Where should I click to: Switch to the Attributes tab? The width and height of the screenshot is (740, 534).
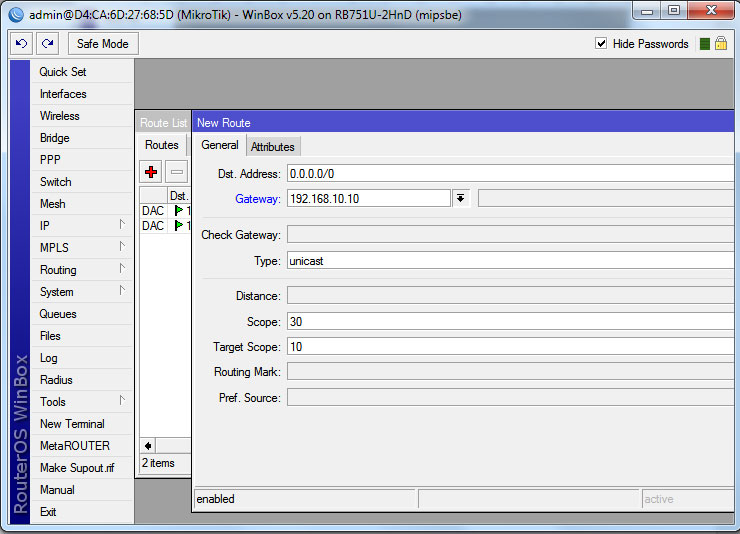click(x=272, y=147)
